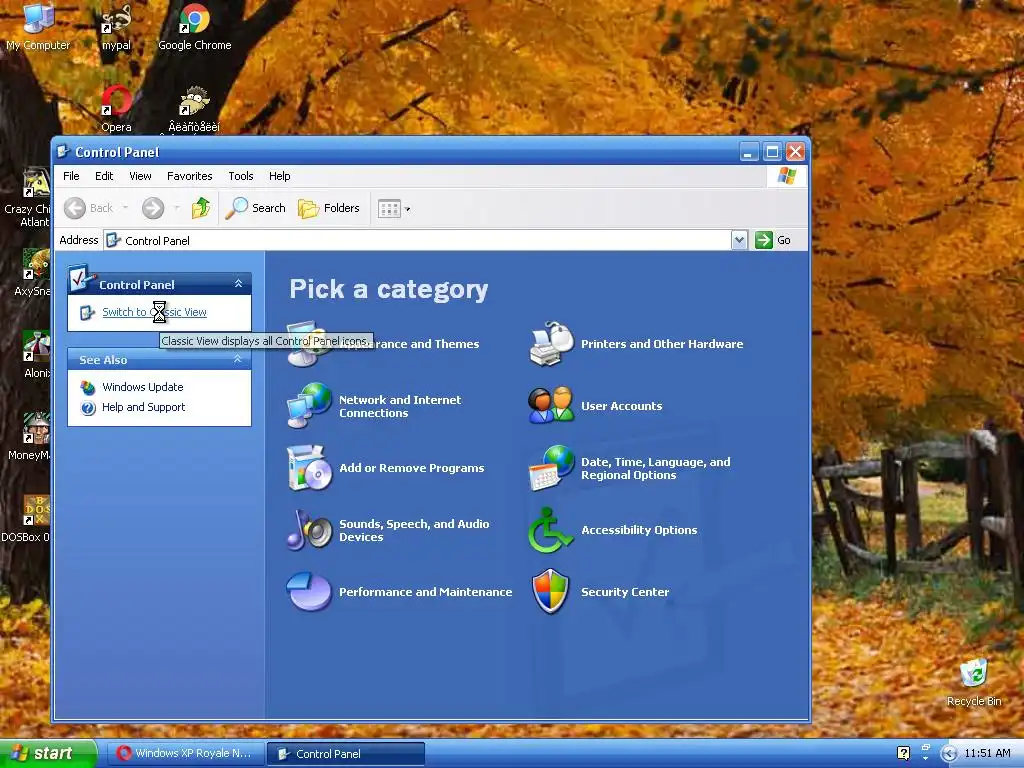Click the Address field showing Control Panel
The image size is (1024, 768).
coord(417,240)
